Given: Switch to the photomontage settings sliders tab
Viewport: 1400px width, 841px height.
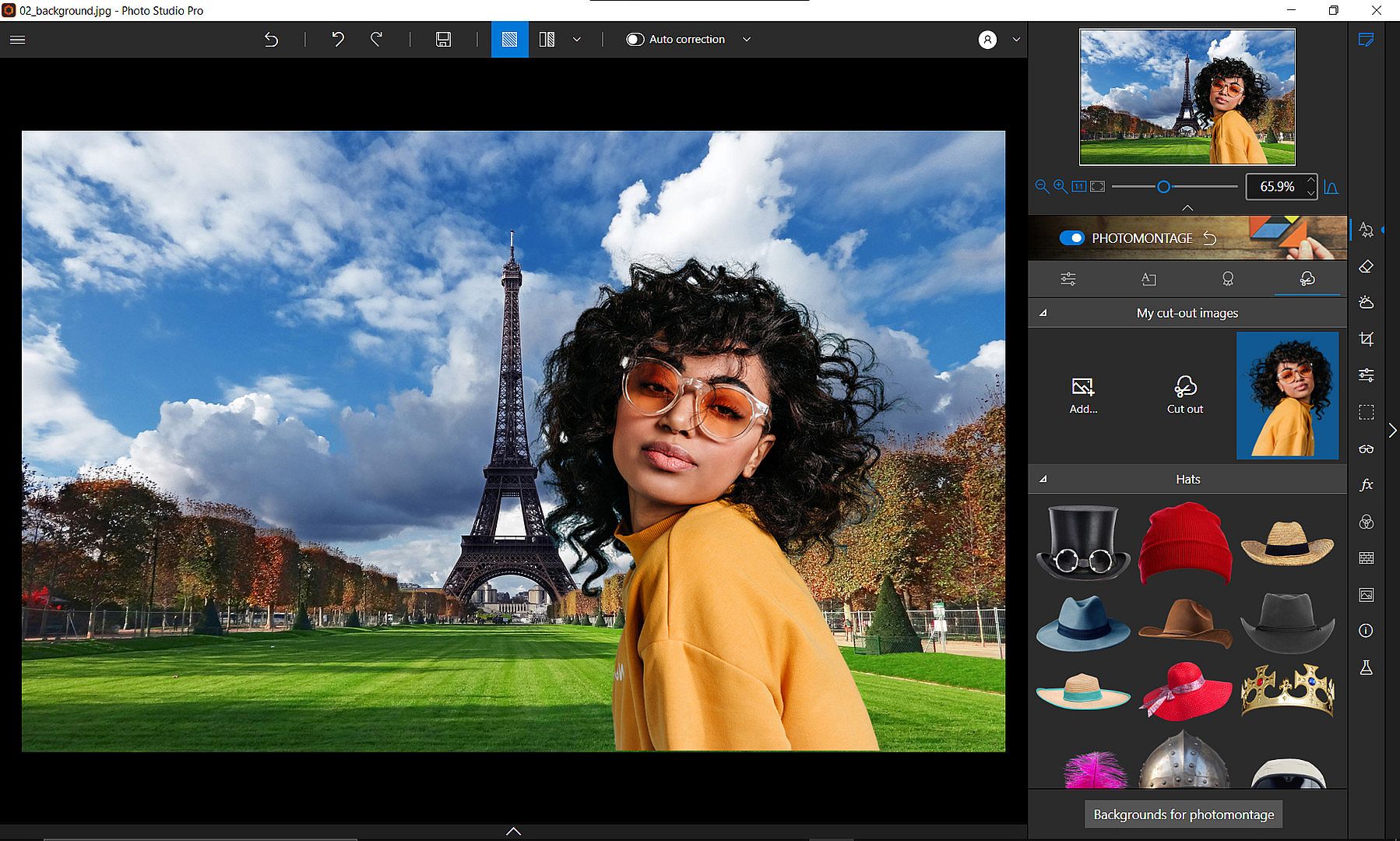Looking at the screenshot, I should point(1068,279).
